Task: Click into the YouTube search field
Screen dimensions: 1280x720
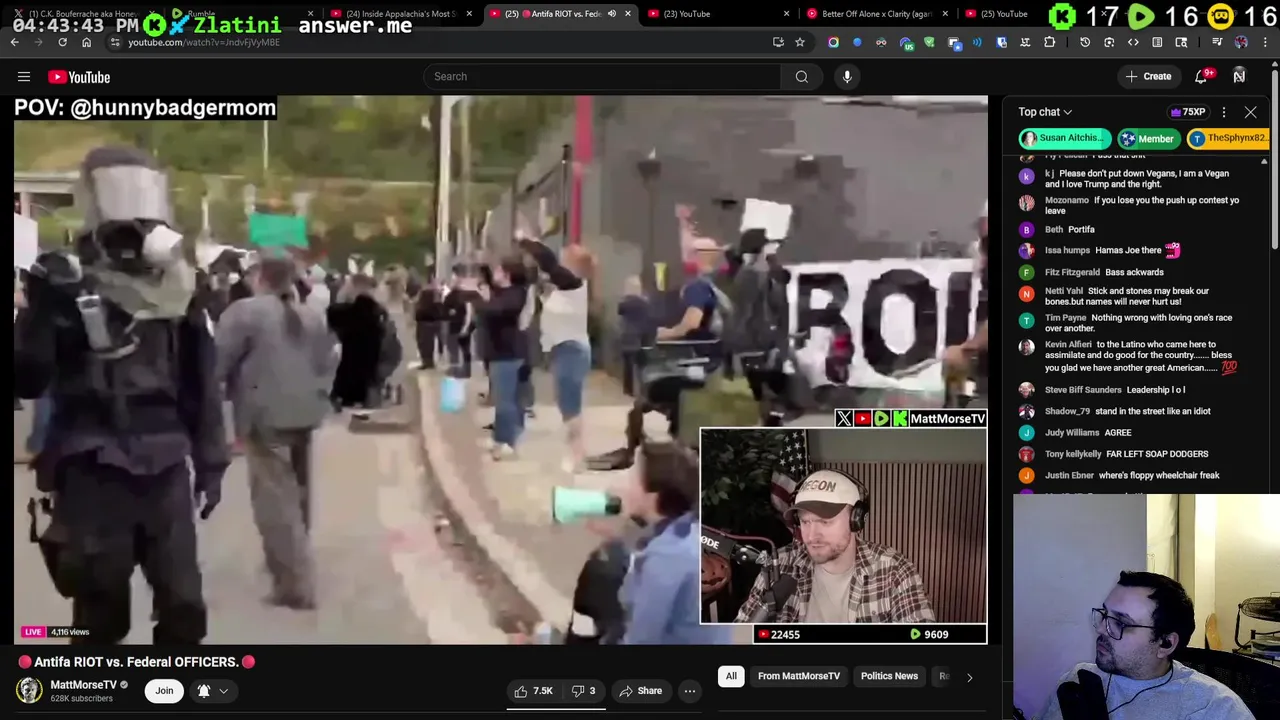Action: 603,77
